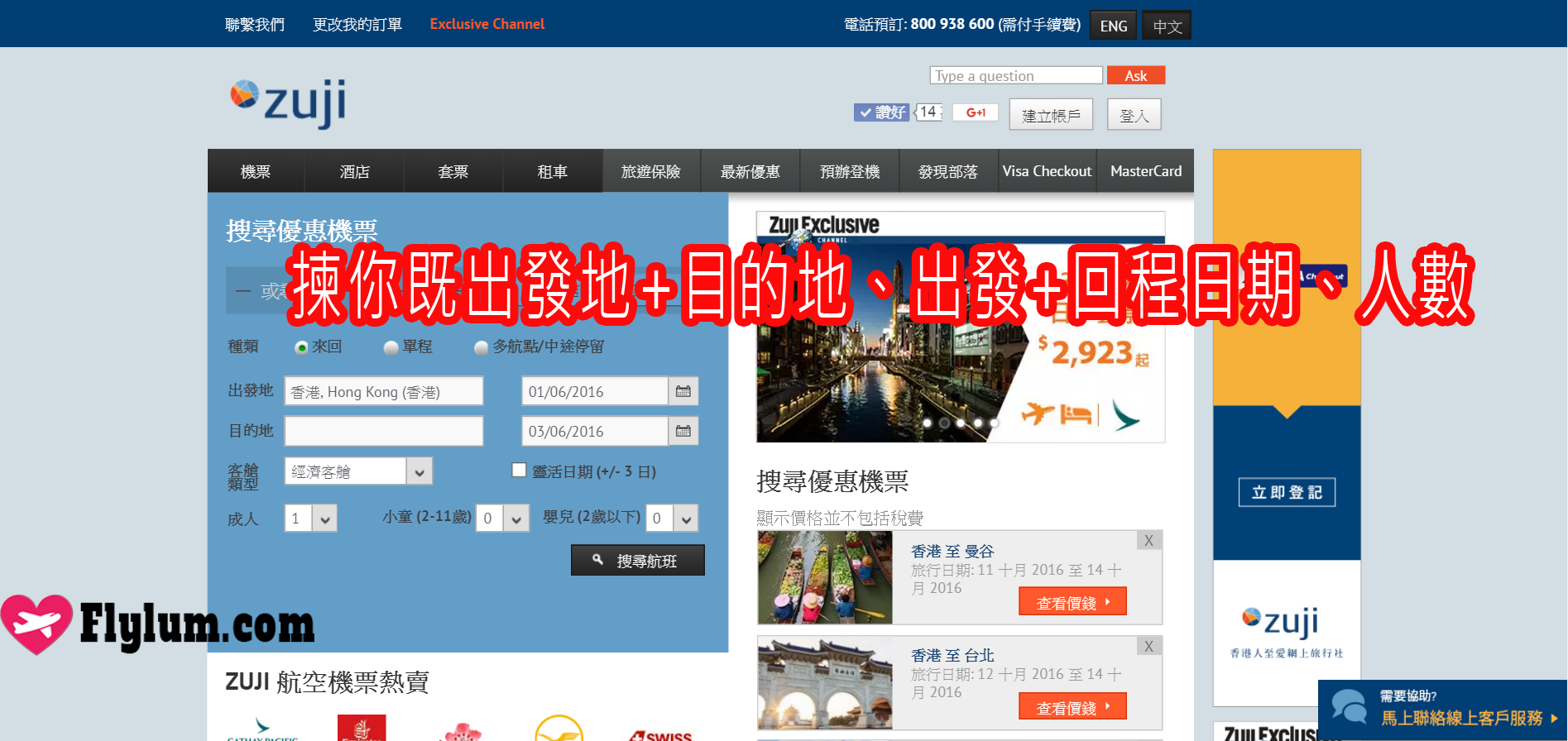Click the Taipei memorial gate thumbnail

[825, 682]
